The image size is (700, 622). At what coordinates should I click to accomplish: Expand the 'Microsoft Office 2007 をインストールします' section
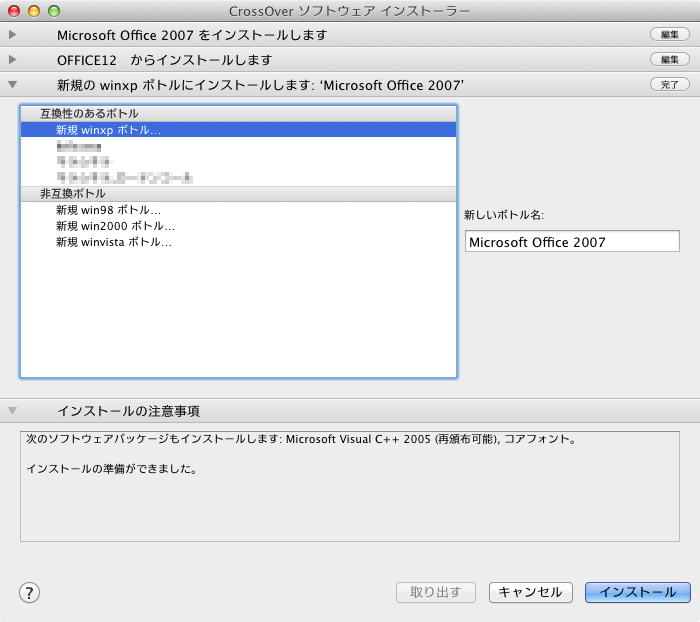pos(12,34)
